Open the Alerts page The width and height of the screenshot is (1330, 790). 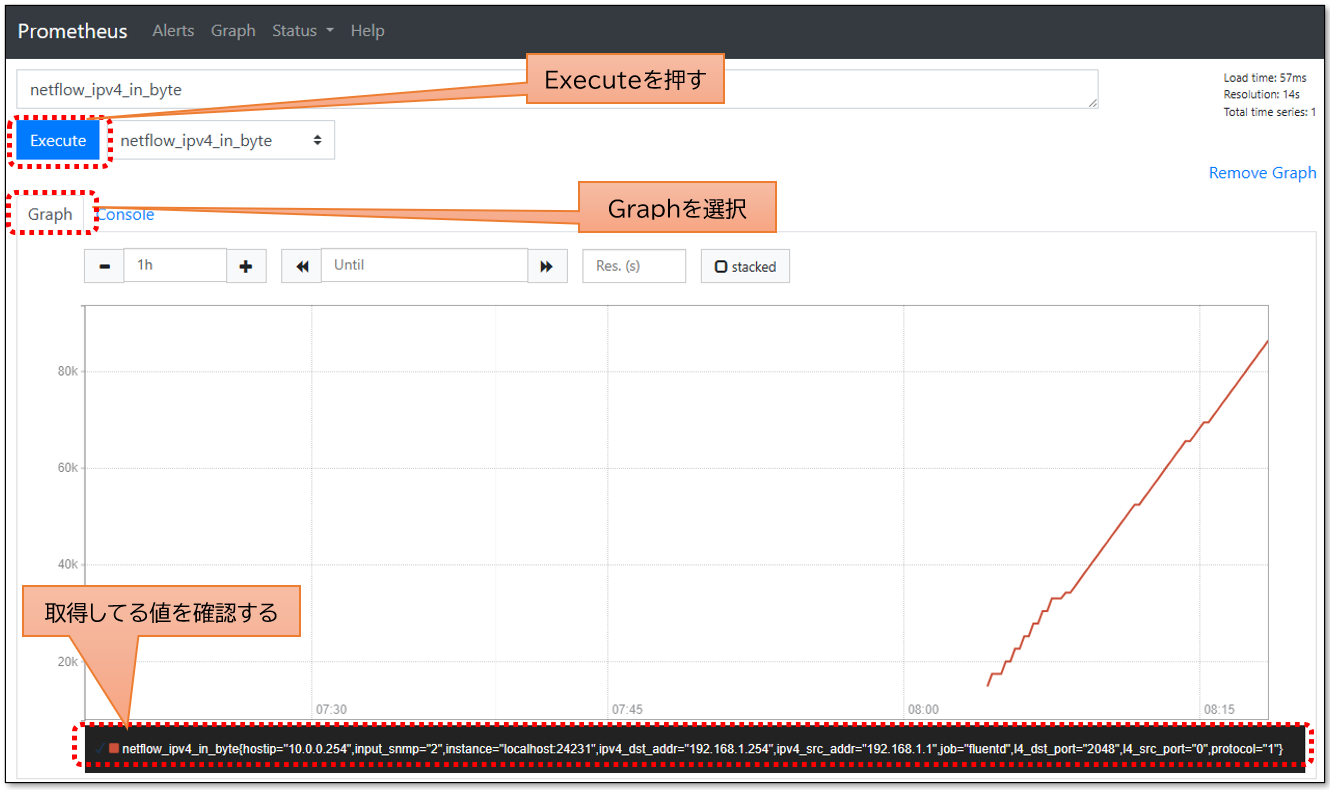[x=173, y=31]
